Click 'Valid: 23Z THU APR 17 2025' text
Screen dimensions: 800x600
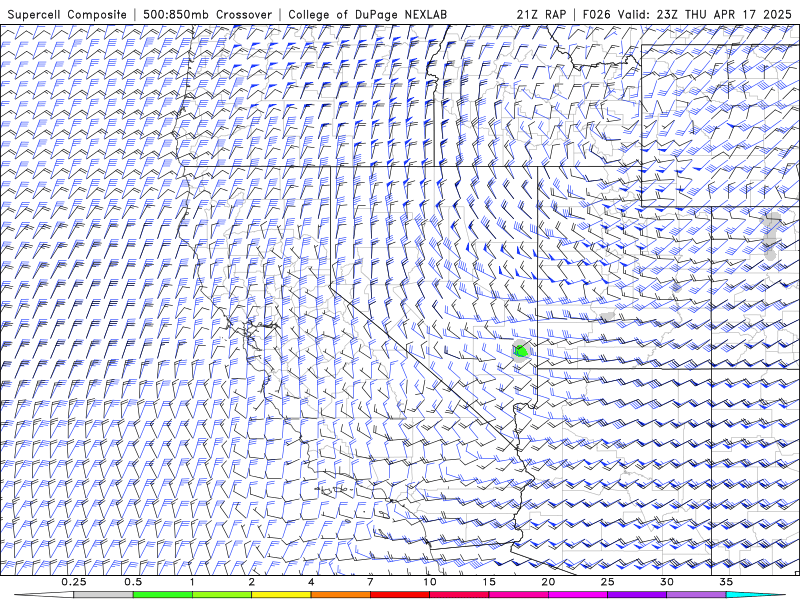click(x=704, y=14)
